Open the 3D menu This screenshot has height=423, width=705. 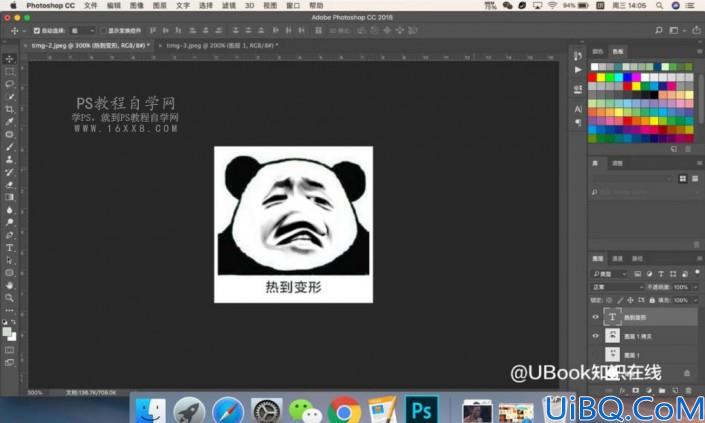tap(250, 5)
